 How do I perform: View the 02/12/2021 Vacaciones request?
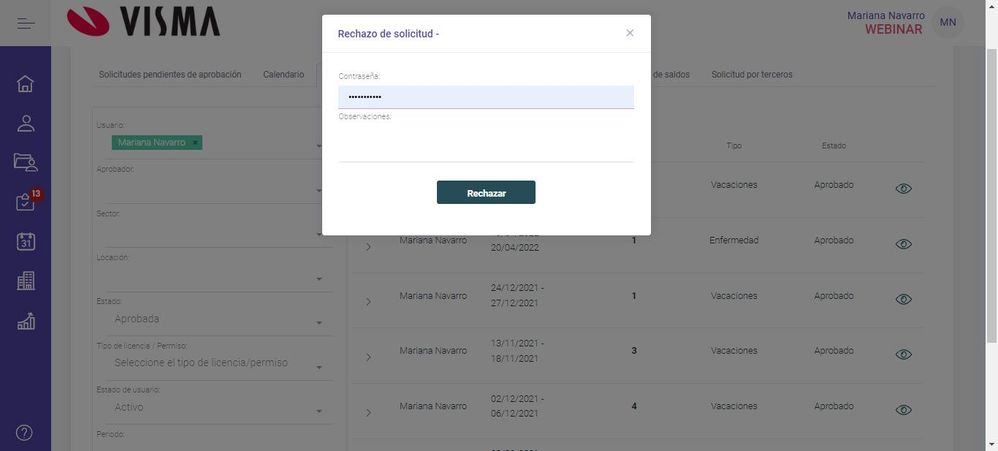tap(903, 410)
